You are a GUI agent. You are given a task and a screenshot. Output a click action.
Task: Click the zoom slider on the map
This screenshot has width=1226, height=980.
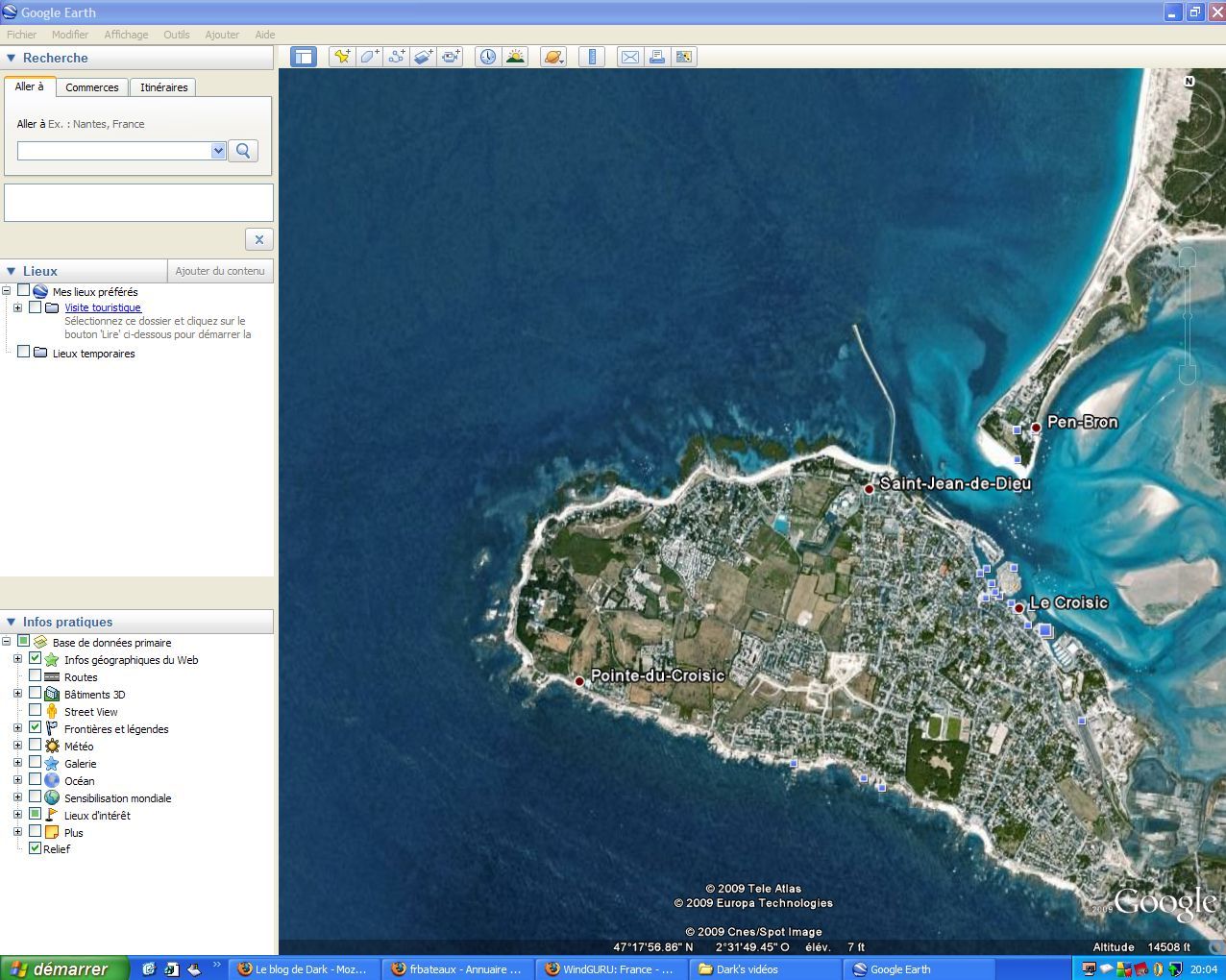(1188, 316)
